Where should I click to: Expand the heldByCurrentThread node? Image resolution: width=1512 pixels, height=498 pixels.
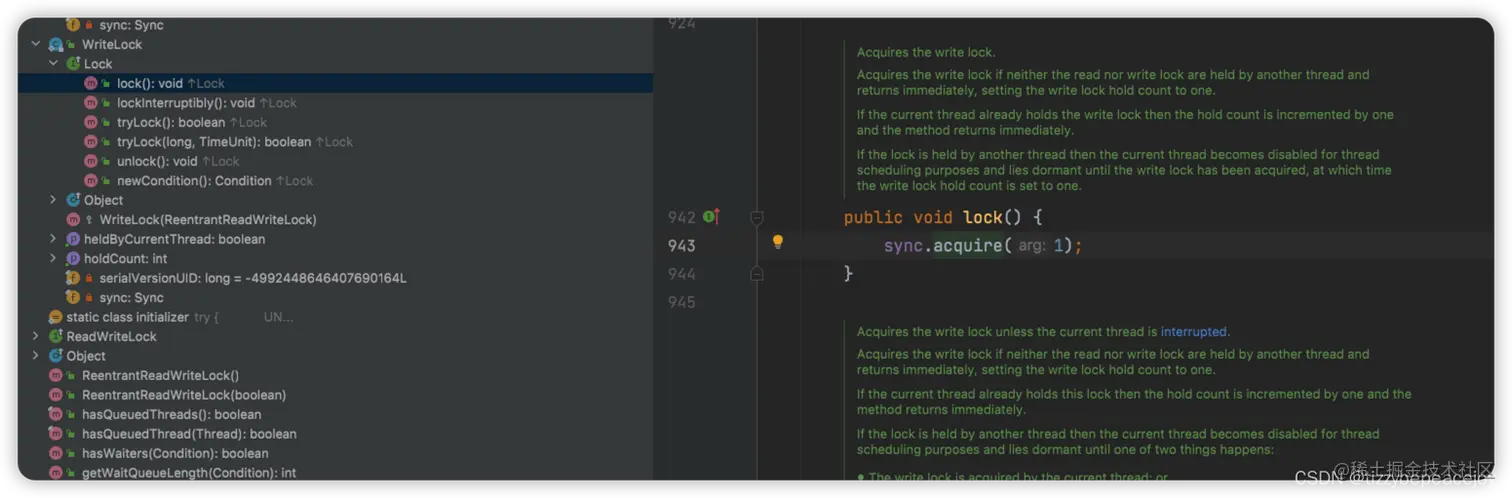pyautogui.click(x=54, y=239)
